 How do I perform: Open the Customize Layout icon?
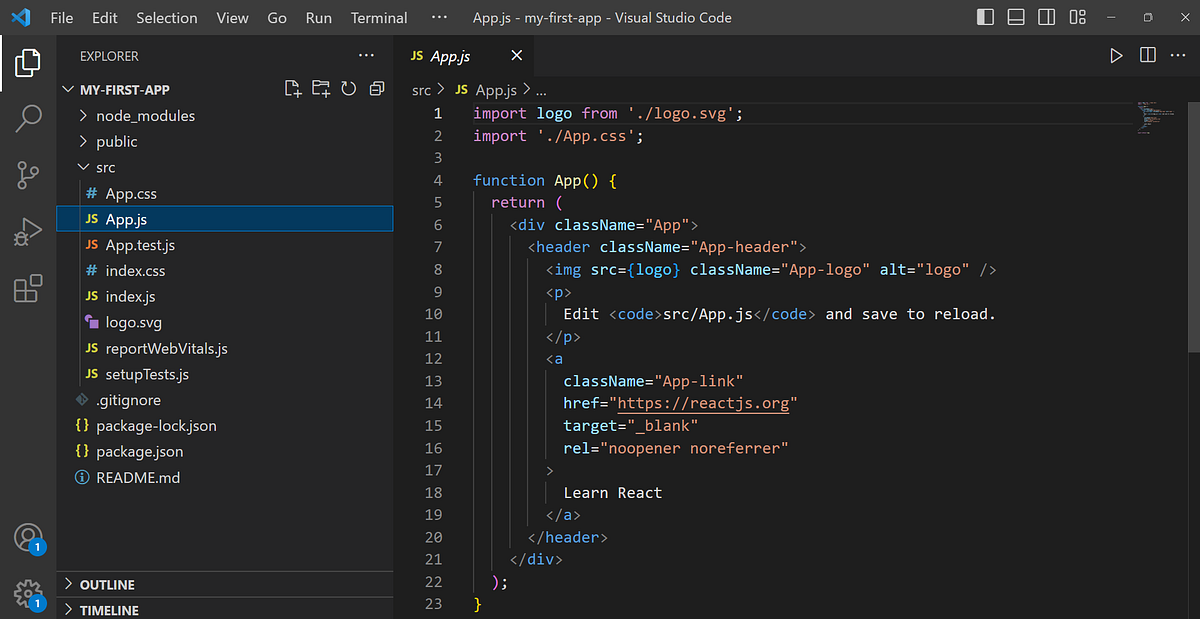point(1077,17)
